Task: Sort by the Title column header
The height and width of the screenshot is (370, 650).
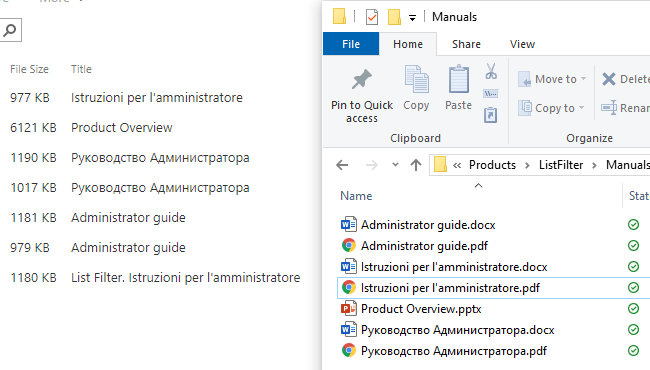Action: [x=81, y=69]
